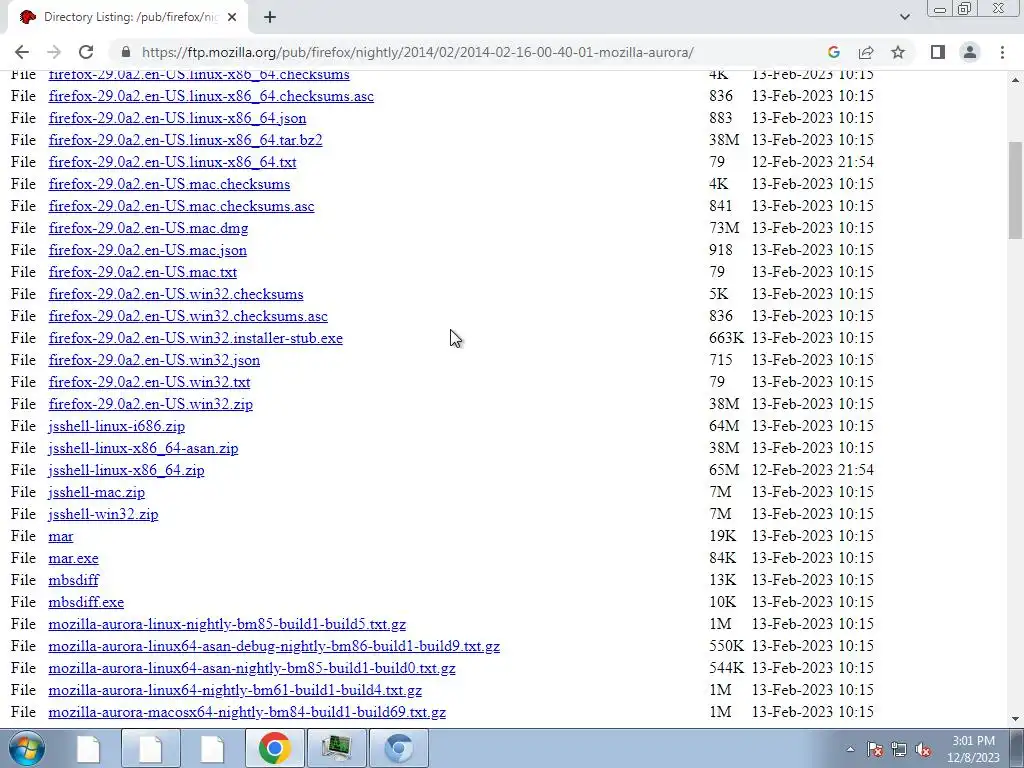This screenshot has width=1024, height=768.
Task: Open firefox-29.0a2.en-US.win32.checksums link
Action: click(x=176, y=295)
